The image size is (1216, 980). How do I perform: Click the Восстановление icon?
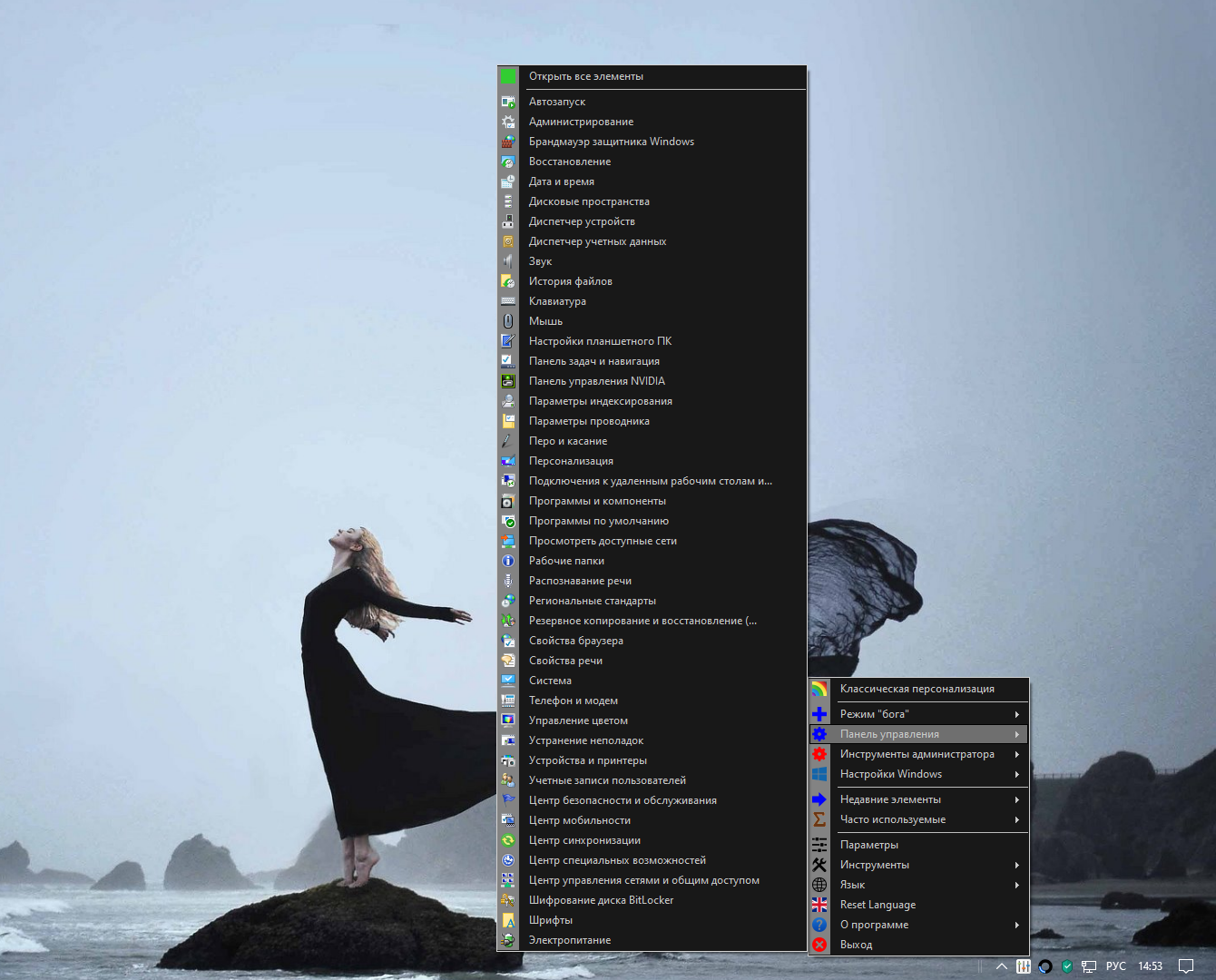click(x=508, y=162)
